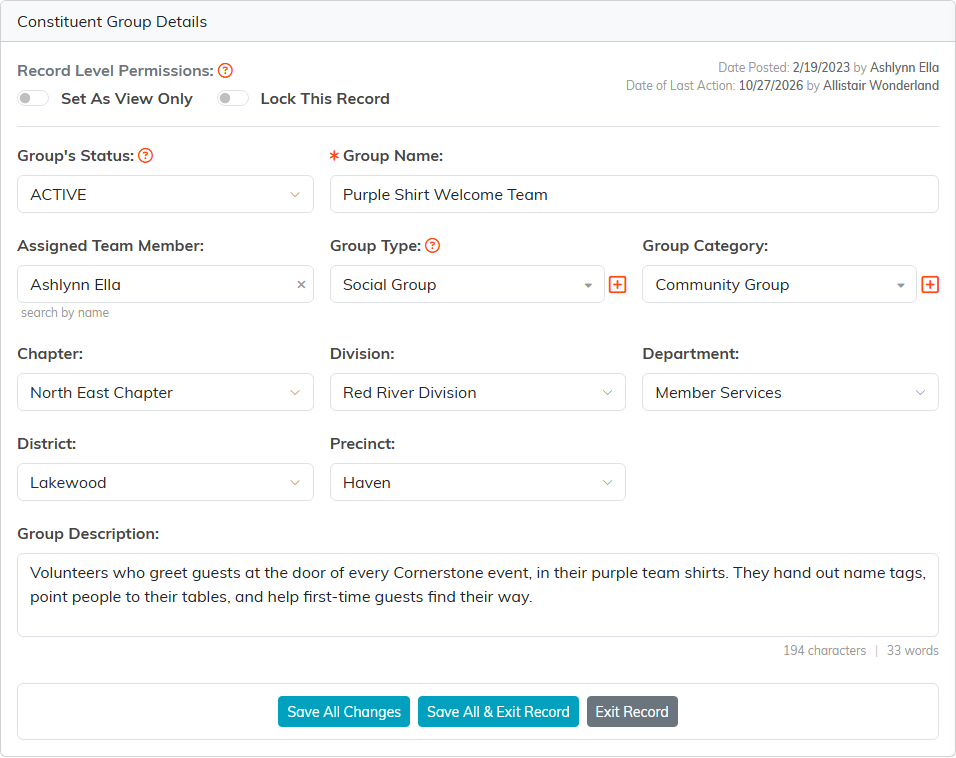The height and width of the screenshot is (758, 956).
Task: Open the Group Type dropdown showing Social Group
Action: 467,284
